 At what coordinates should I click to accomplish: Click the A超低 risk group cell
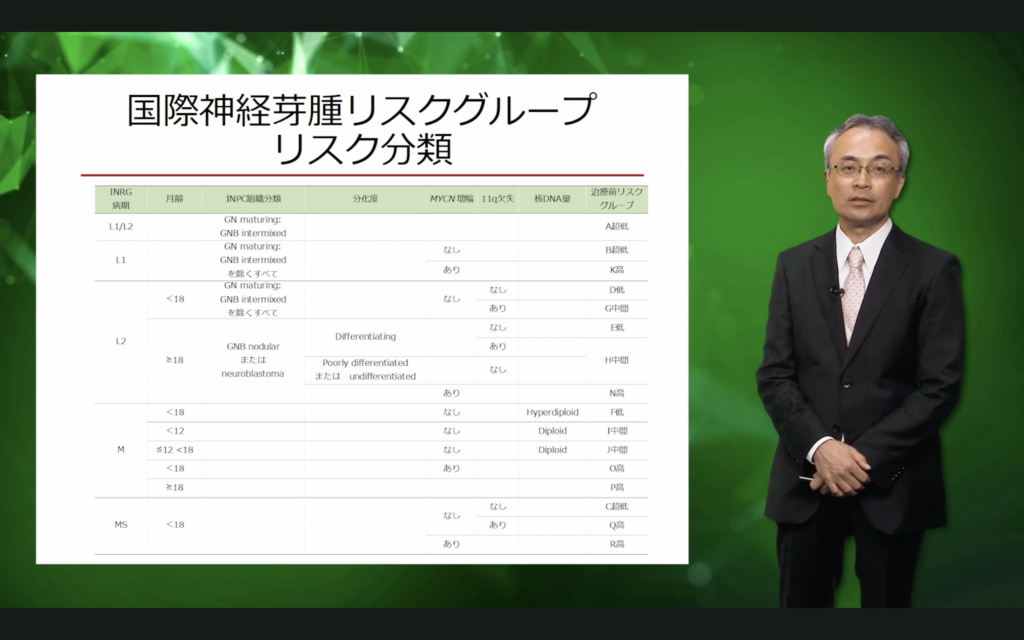(x=617, y=226)
